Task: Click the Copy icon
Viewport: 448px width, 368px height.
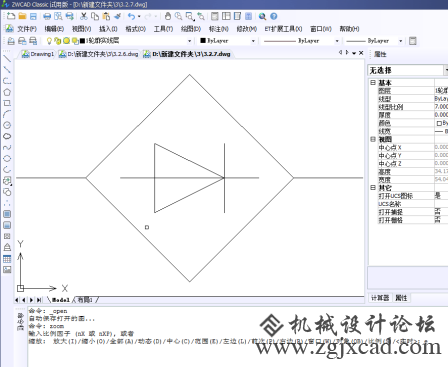Action: coord(95,16)
